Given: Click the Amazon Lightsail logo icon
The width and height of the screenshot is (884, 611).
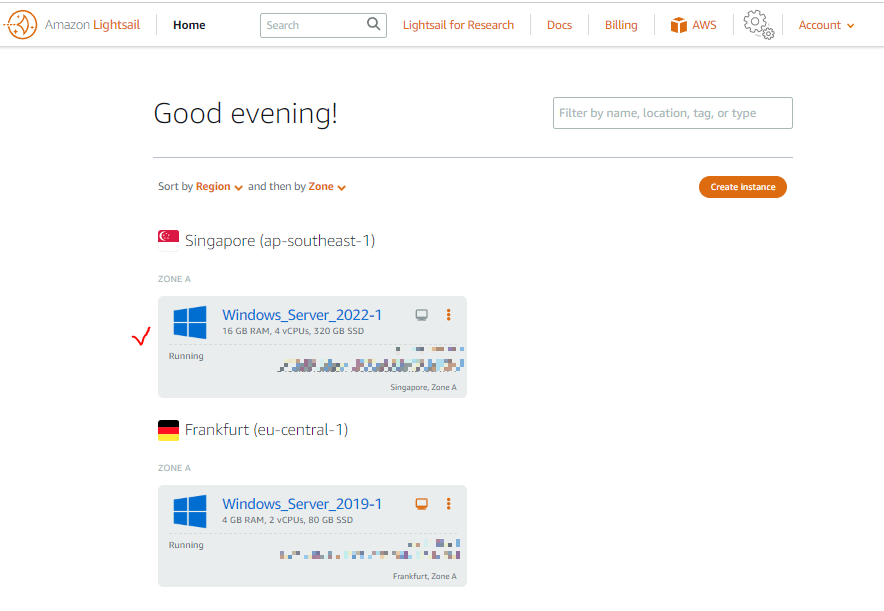Looking at the screenshot, I should point(21,25).
